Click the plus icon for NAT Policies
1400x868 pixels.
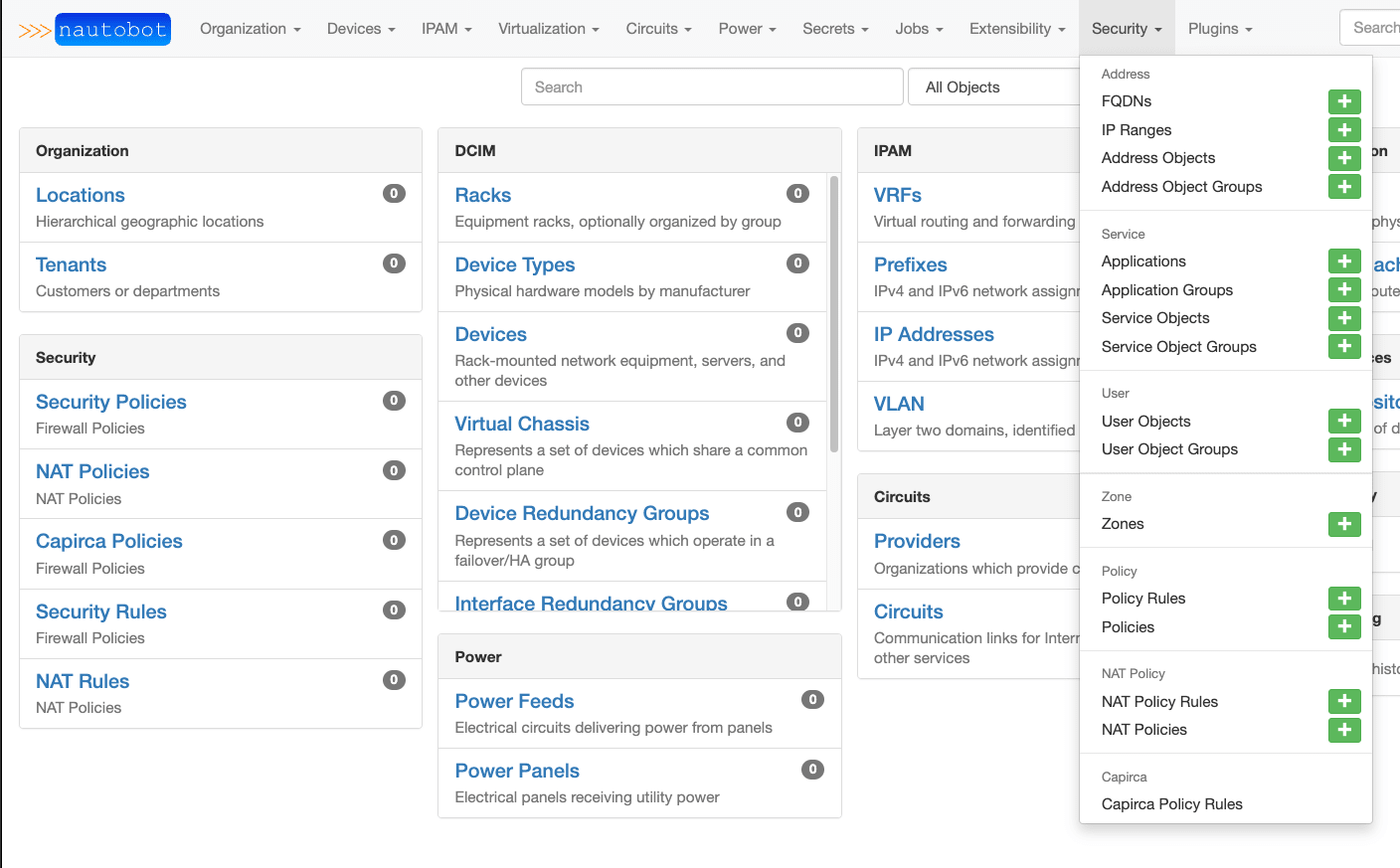click(x=1344, y=730)
